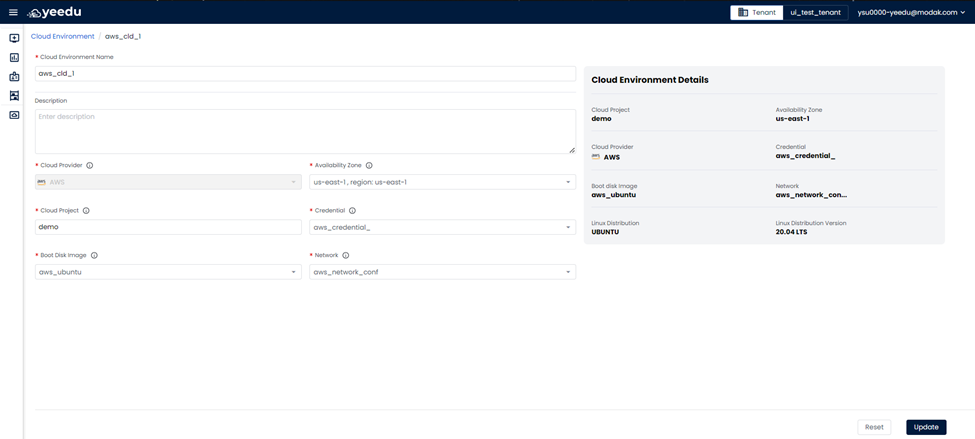Focus the Cloud Environment Name field
The height and width of the screenshot is (439, 975).
[305, 73]
